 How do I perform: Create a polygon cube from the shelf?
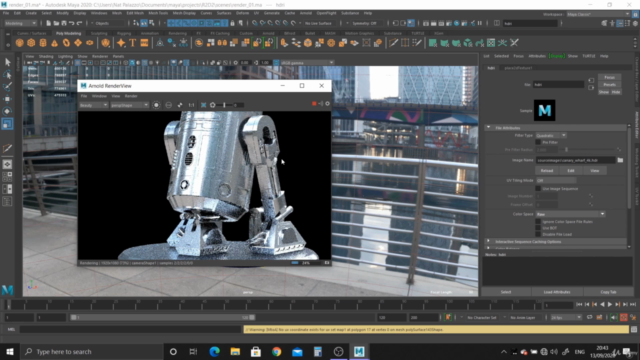coord(31,43)
